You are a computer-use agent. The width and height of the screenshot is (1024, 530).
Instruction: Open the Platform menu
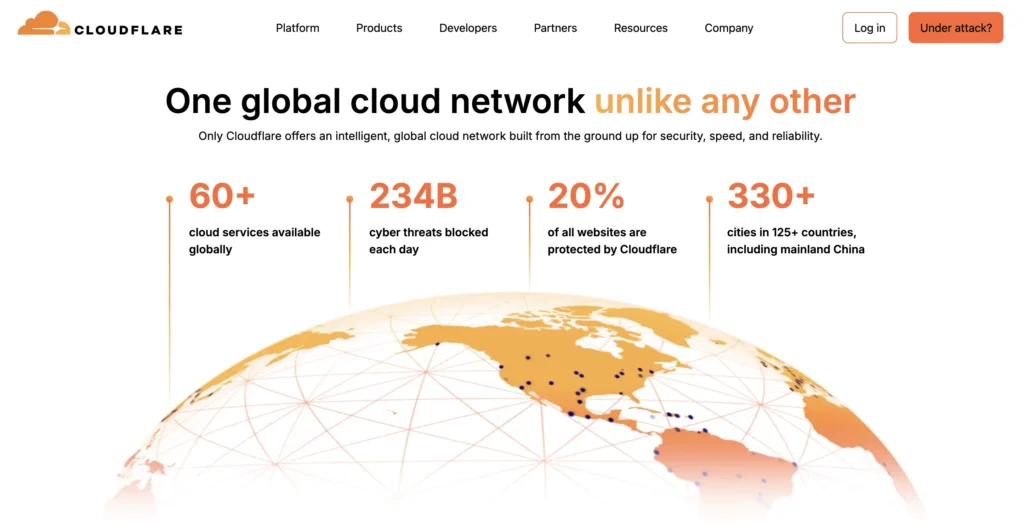(x=297, y=28)
